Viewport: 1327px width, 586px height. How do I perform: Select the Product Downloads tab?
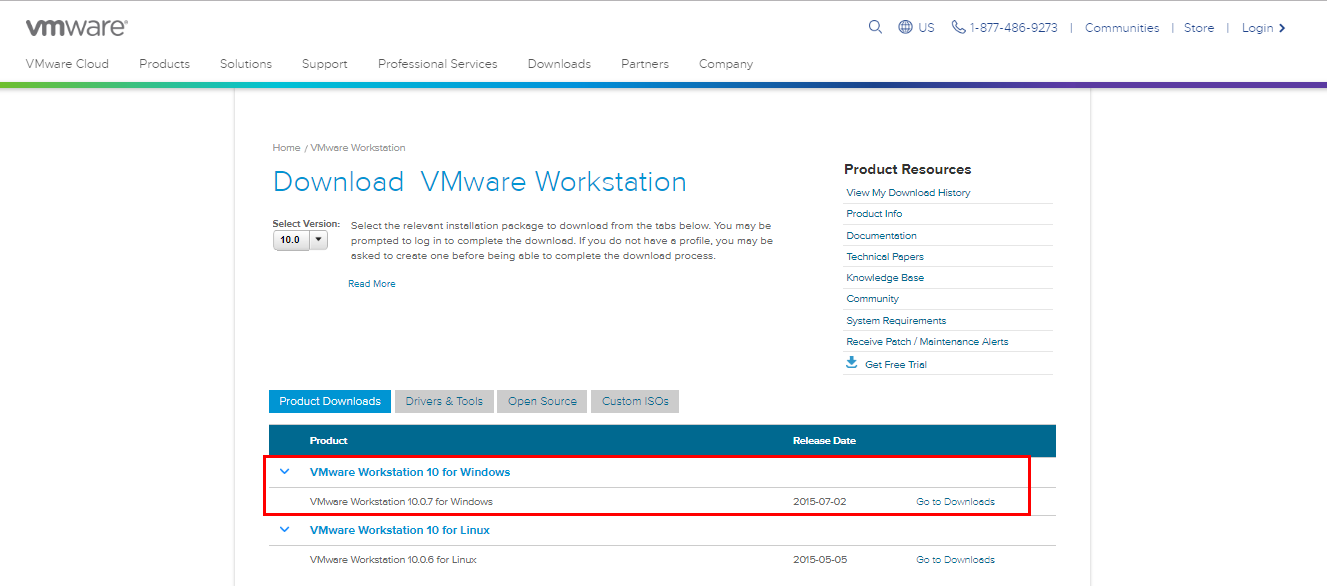[330, 401]
